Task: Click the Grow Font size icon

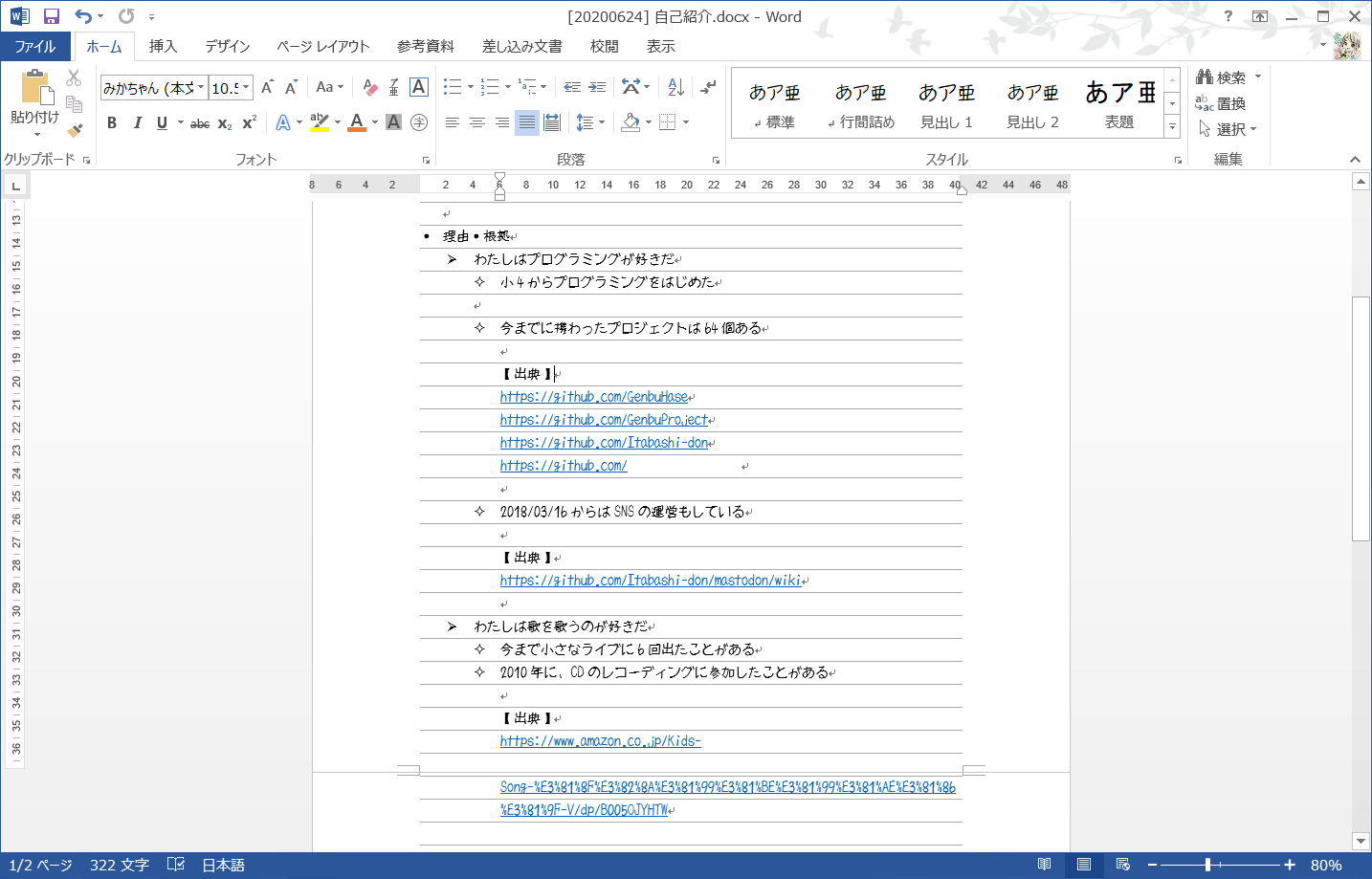Action: point(267,87)
